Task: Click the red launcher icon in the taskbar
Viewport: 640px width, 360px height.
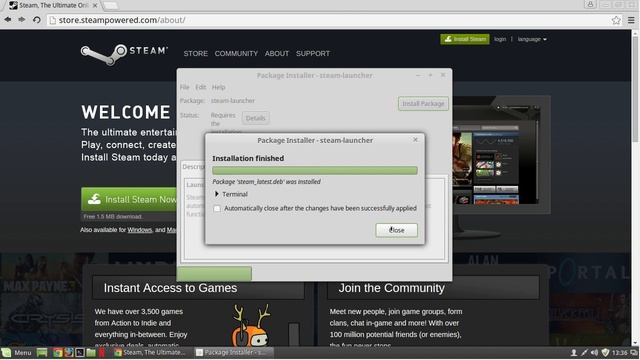Action: pyautogui.click(x=102, y=353)
